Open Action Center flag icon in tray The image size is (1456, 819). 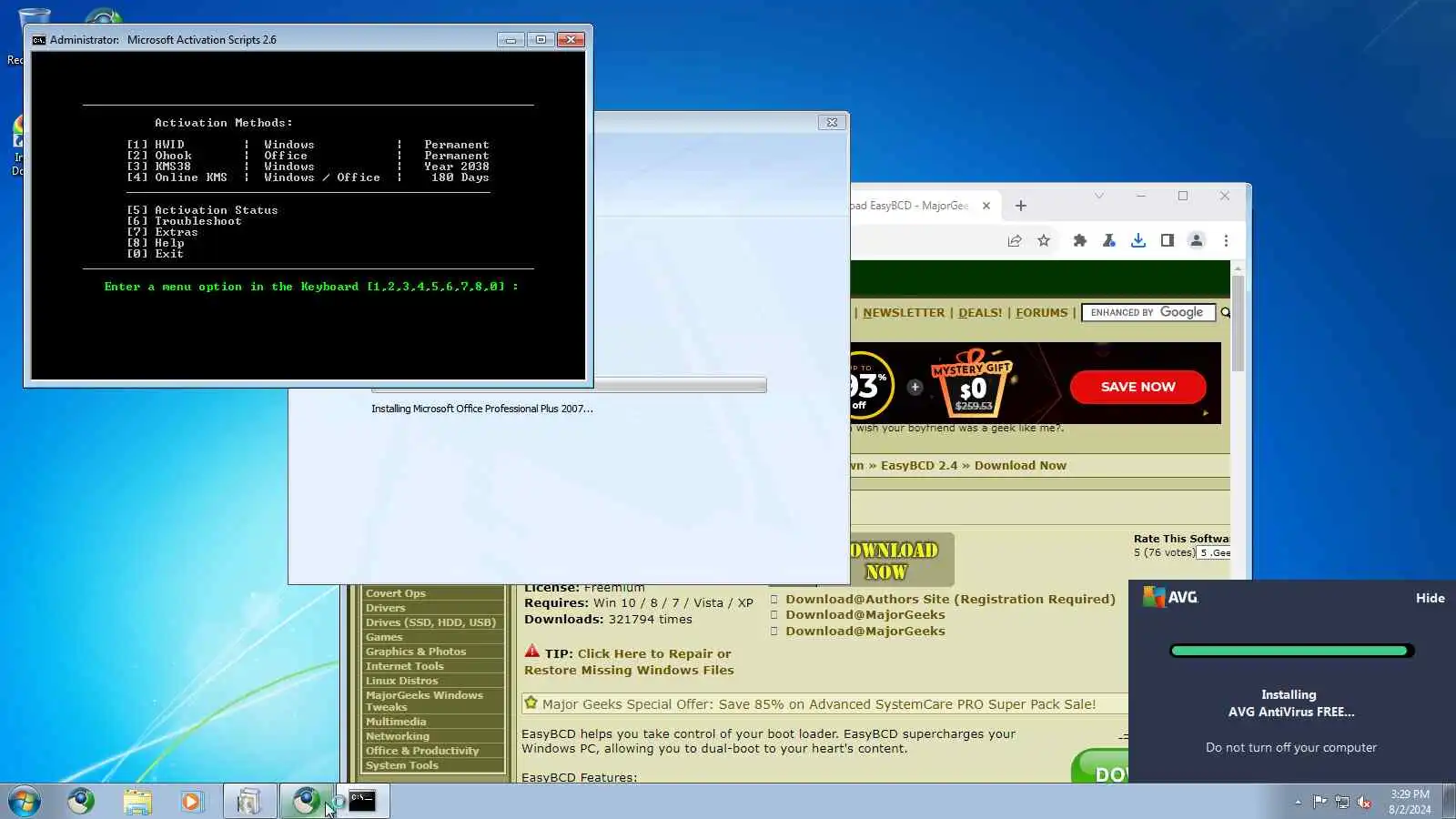[x=1319, y=802]
